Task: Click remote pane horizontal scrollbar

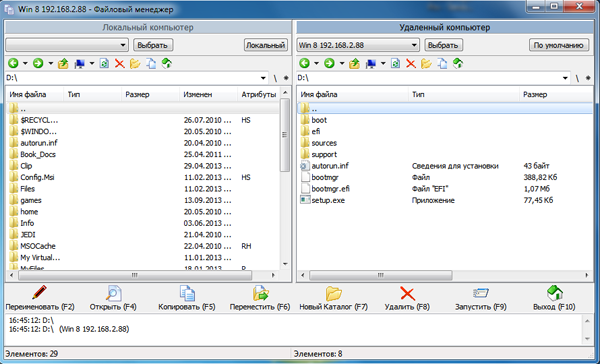Action: coord(380,275)
